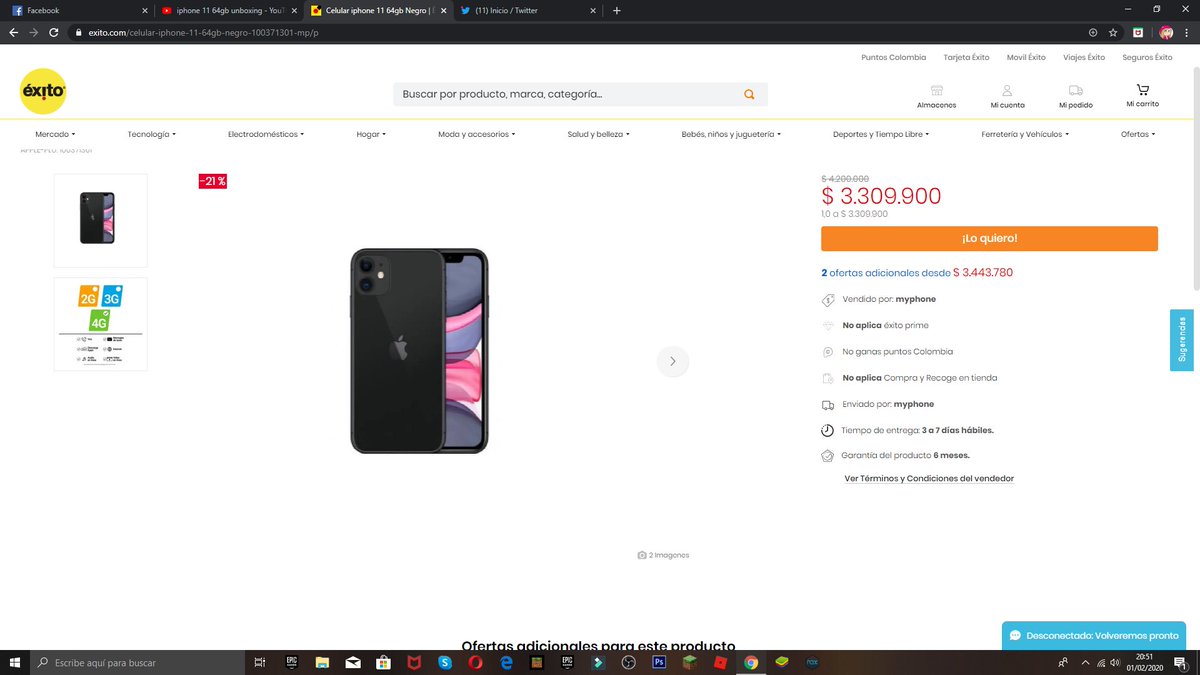Expand the Tecnología menu
1200x675 pixels.
click(151, 134)
